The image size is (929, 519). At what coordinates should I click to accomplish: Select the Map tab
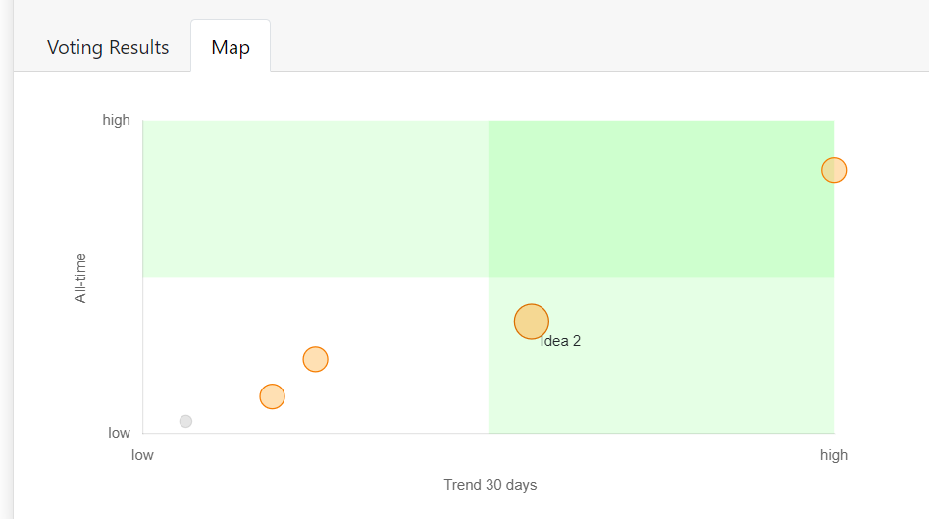(230, 47)
